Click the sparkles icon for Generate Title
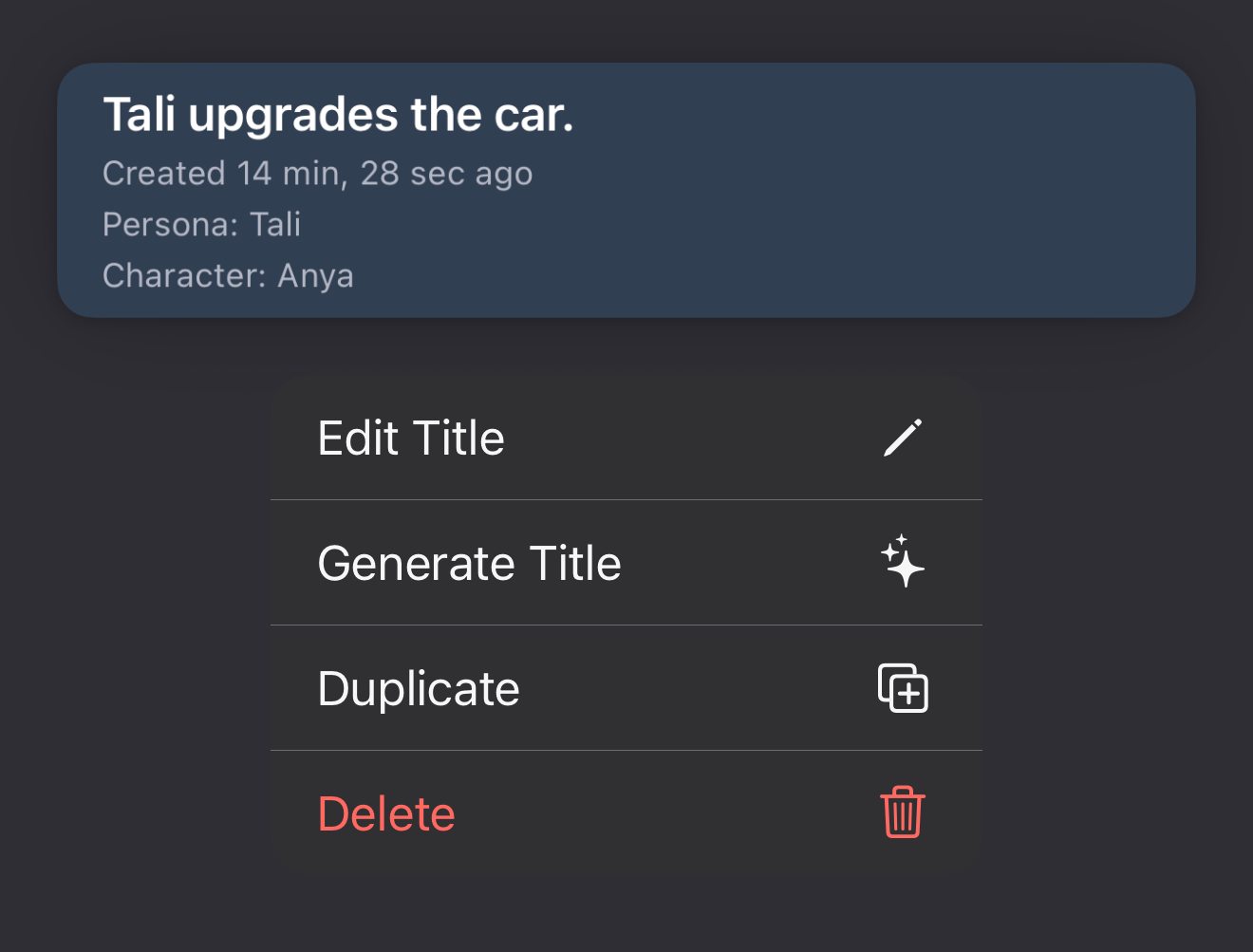 point(903,562)
